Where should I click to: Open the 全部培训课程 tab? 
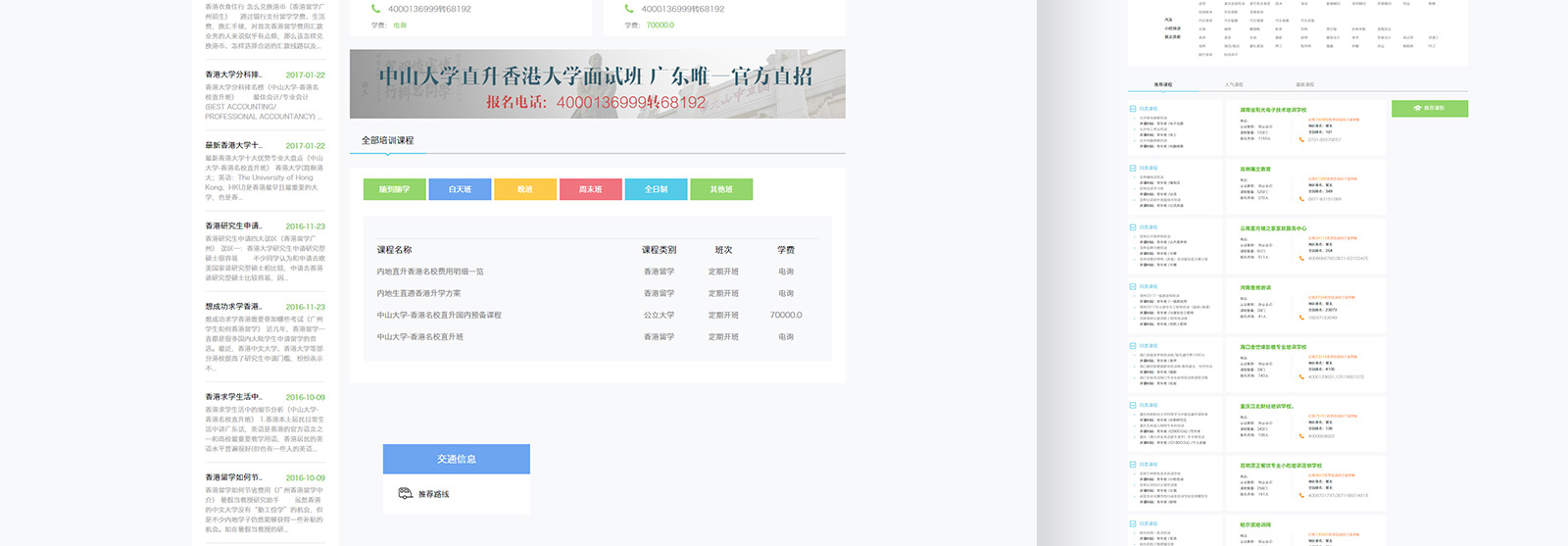(x=387, y=141)
